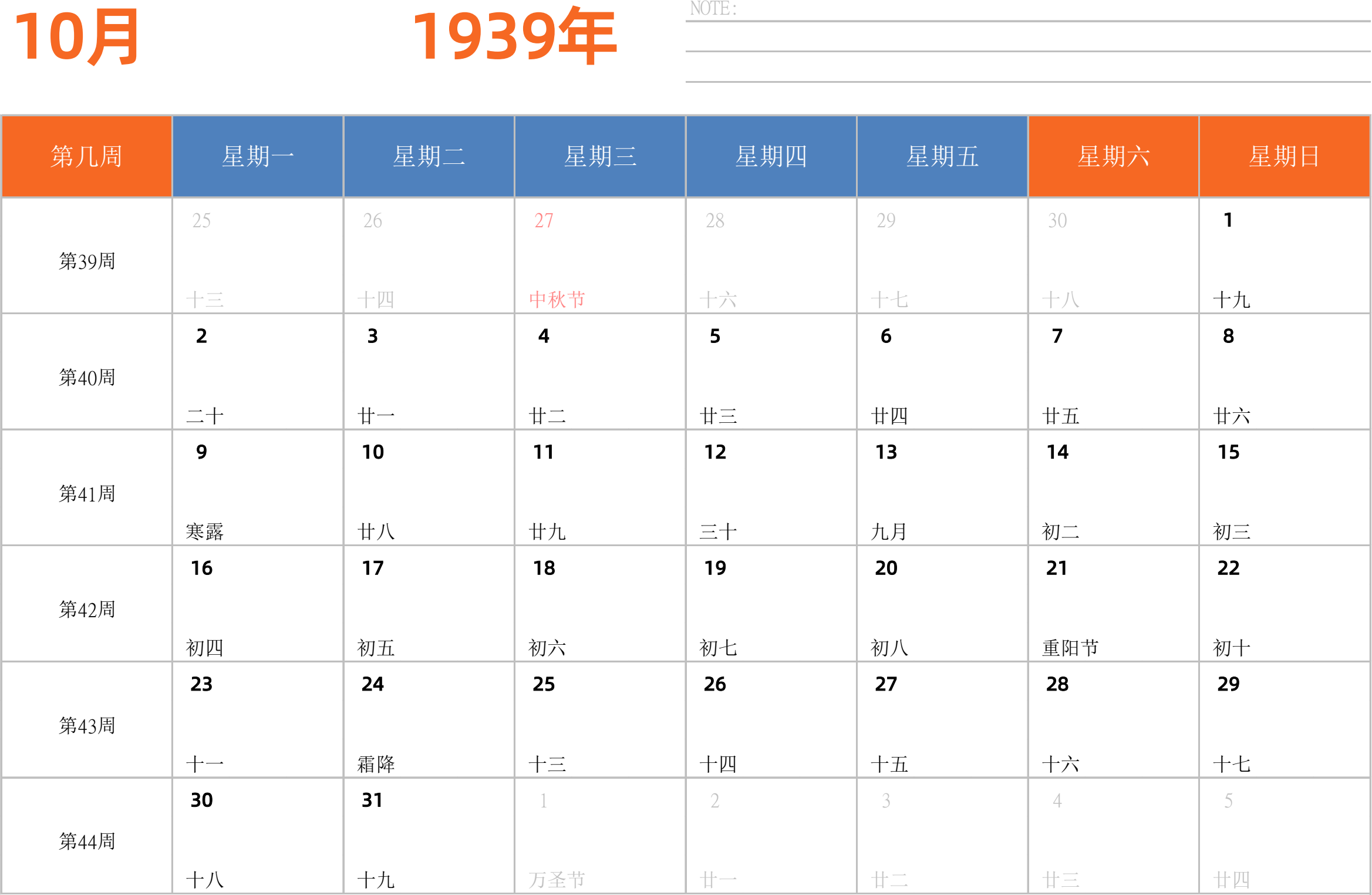Viewport: 1372px width, 895px height.
Task: Click the 廿六 lunar label under 8
Action: pyautogui.click(x=1232, y=416)
